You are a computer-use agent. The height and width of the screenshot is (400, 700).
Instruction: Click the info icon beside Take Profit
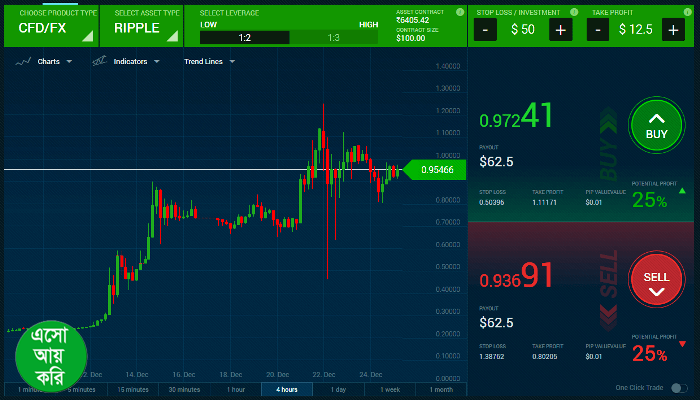pyautogui.click(x=685, y=10)
